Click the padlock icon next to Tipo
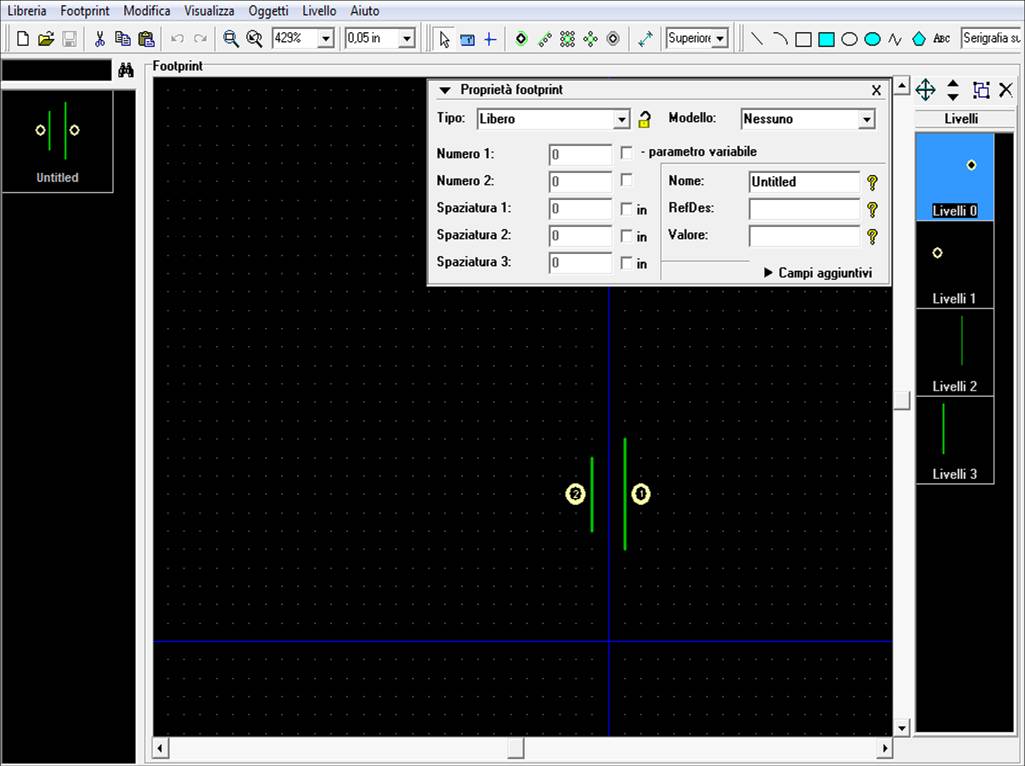The height and width of the screenshot is (766, 1025). point(646,119)
